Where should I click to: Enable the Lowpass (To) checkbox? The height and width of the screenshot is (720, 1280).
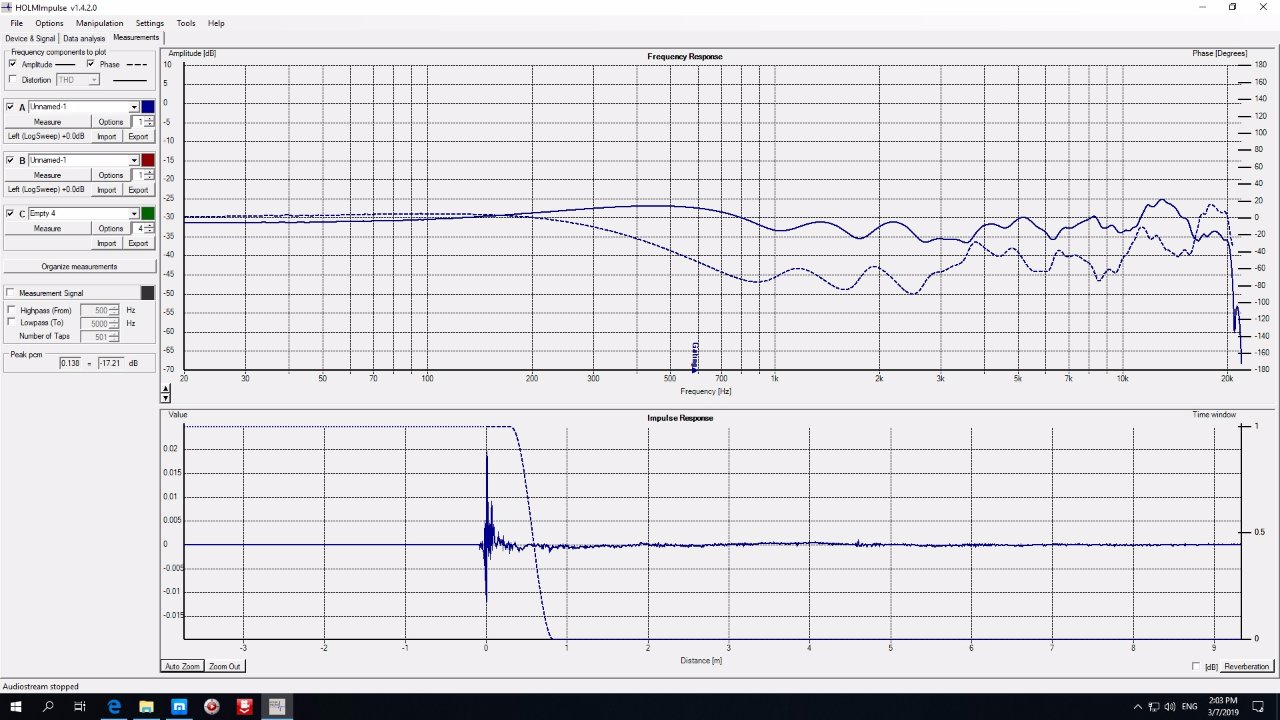12,323
